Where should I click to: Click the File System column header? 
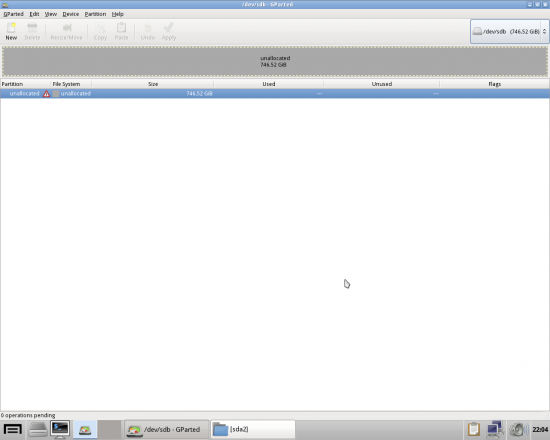coord(71,84)
